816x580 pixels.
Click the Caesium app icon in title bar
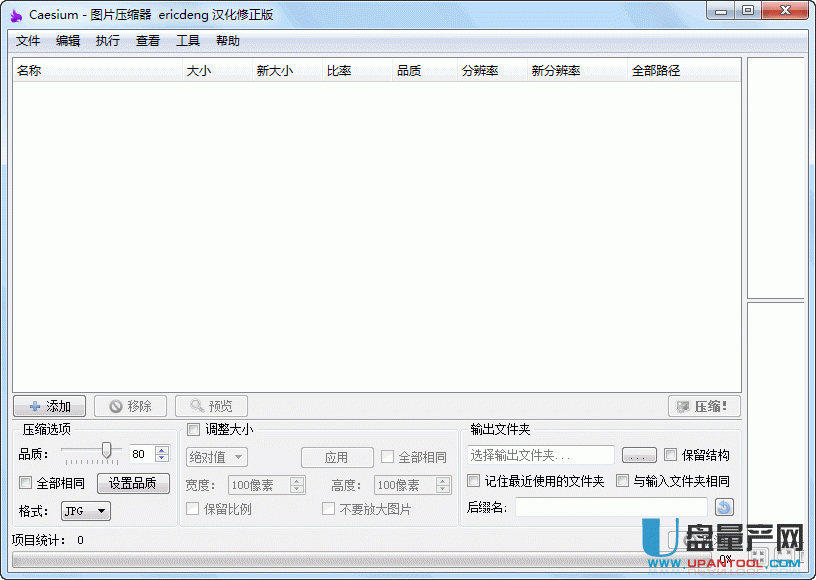click(x=16, y=14)
